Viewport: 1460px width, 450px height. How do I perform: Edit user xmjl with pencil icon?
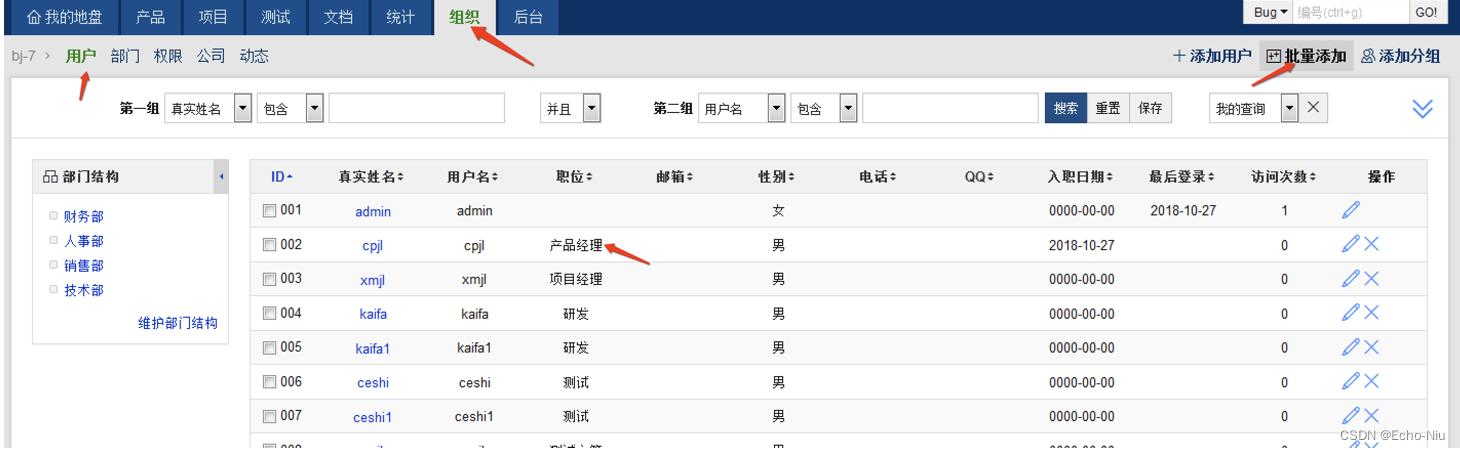tap(1351, 279)
